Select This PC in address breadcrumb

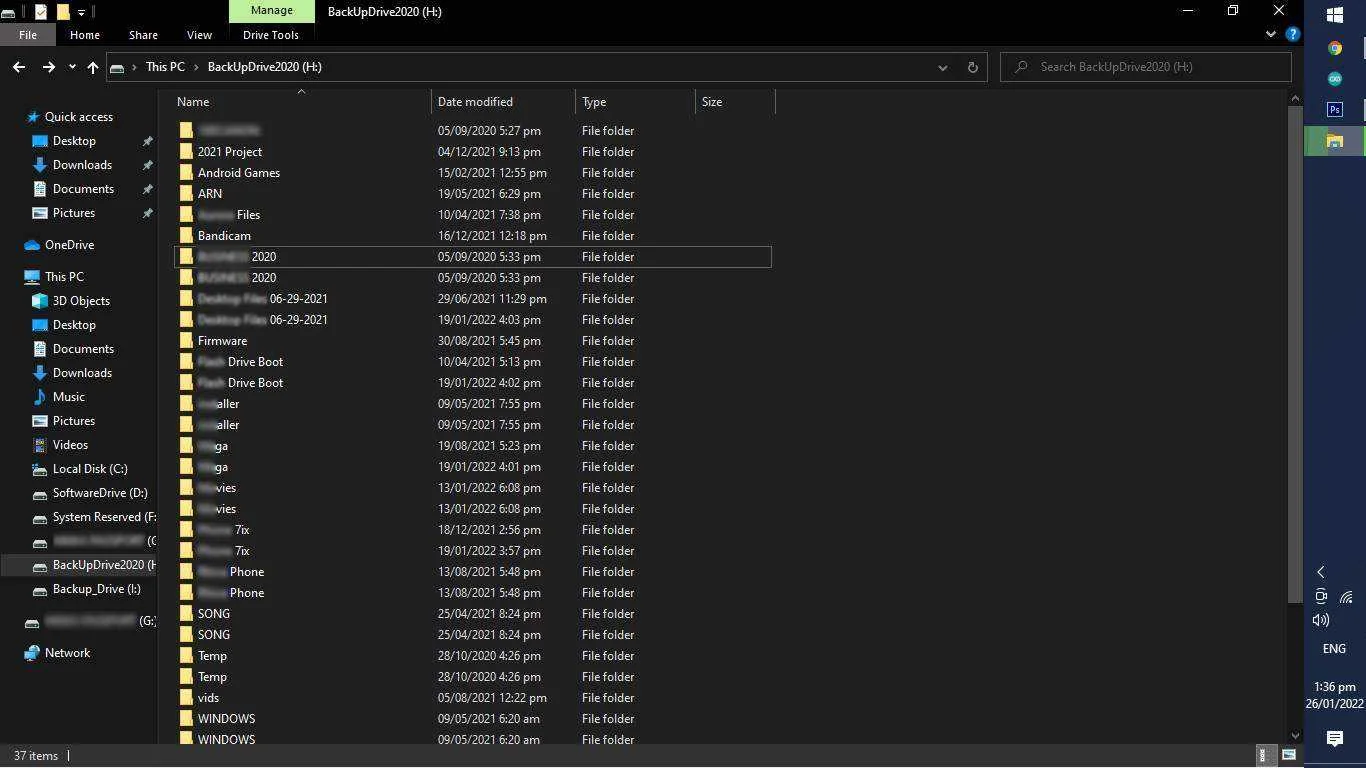pos(165,67)
